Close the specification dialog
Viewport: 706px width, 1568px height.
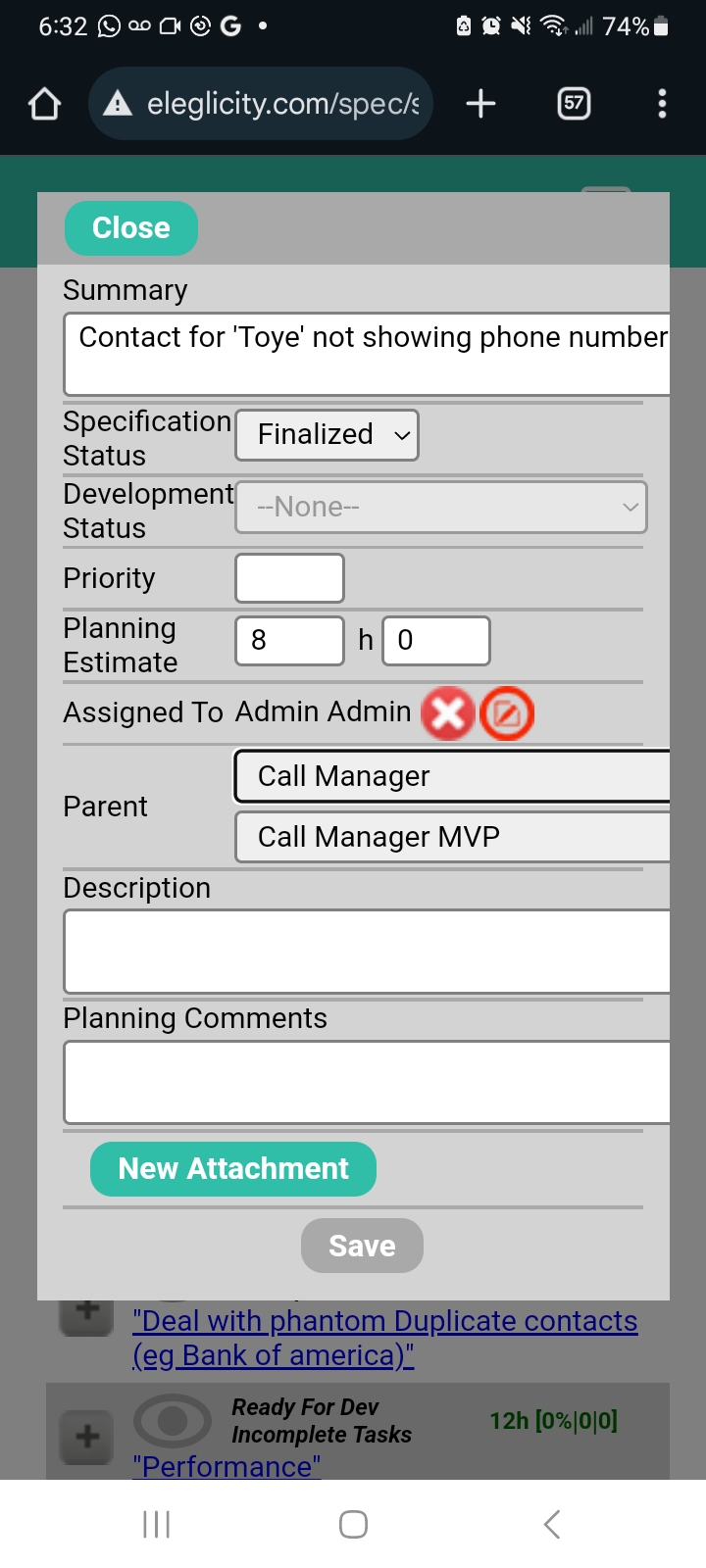point(131,228)
